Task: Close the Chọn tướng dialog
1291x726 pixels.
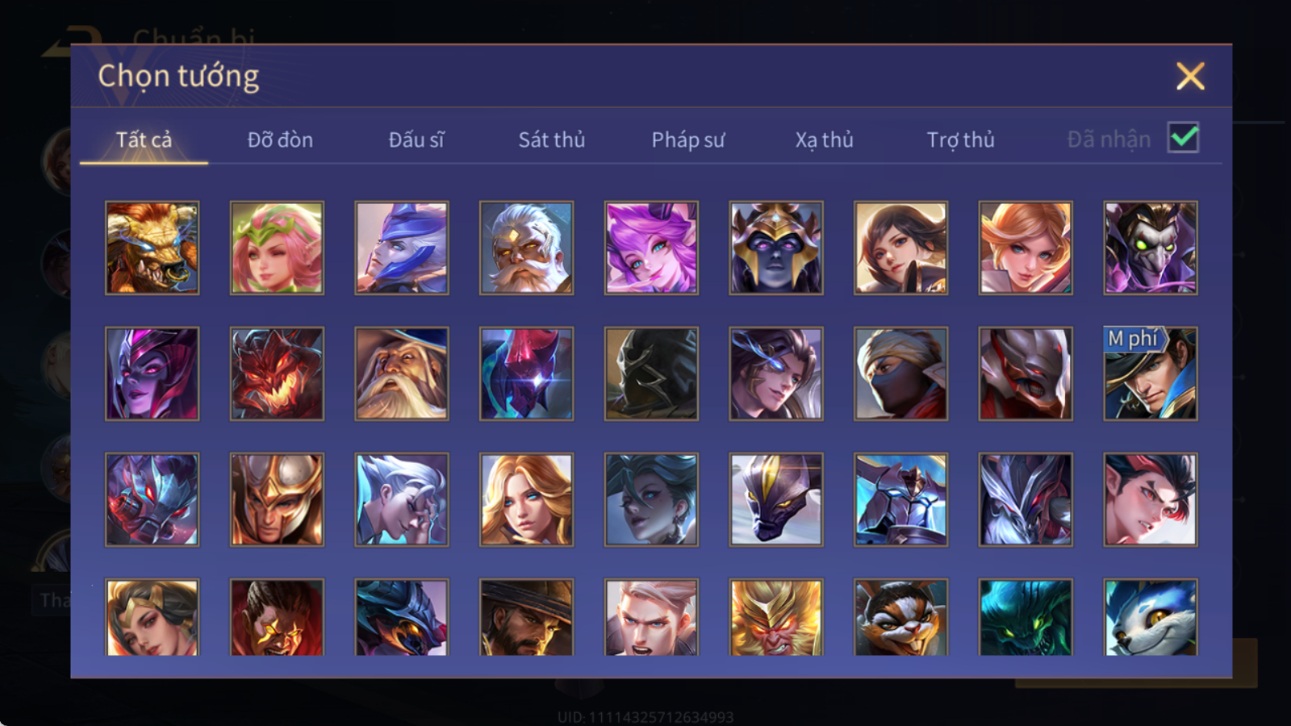Action: [1190, 76]
